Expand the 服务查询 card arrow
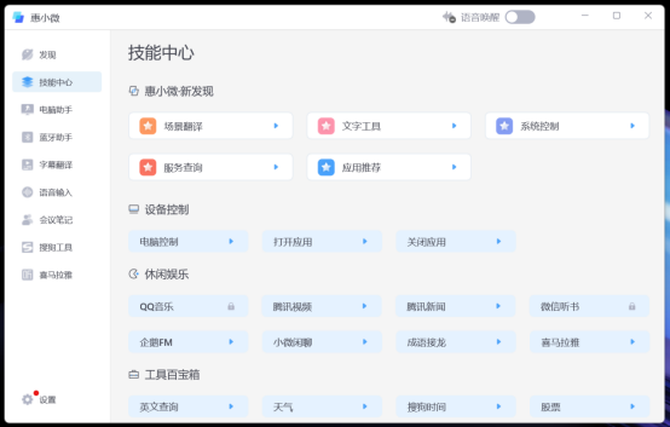Viewport: 670px width, 427px height. point(276,167)
